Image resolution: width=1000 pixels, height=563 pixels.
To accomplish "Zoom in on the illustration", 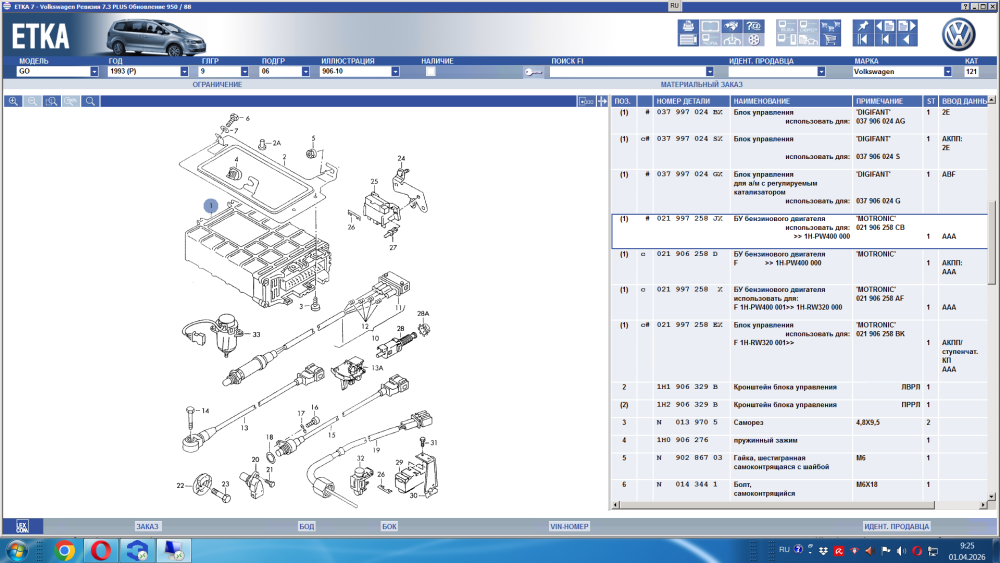I will click(13, 101).
